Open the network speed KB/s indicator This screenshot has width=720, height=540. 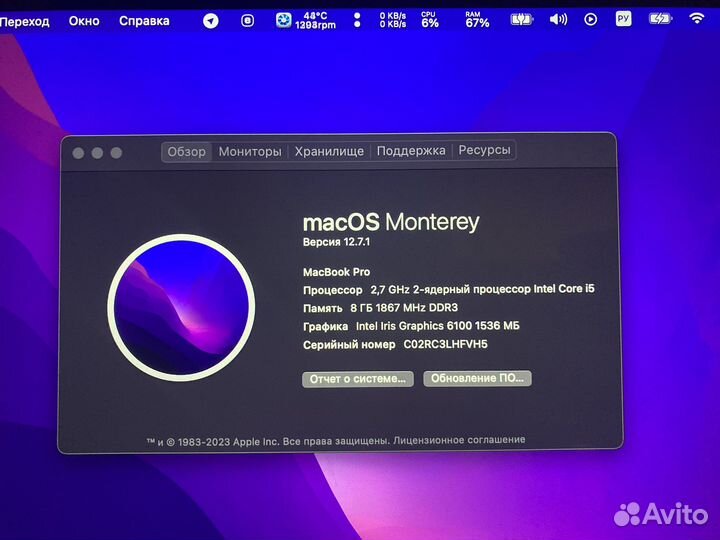tap(393, 20)
